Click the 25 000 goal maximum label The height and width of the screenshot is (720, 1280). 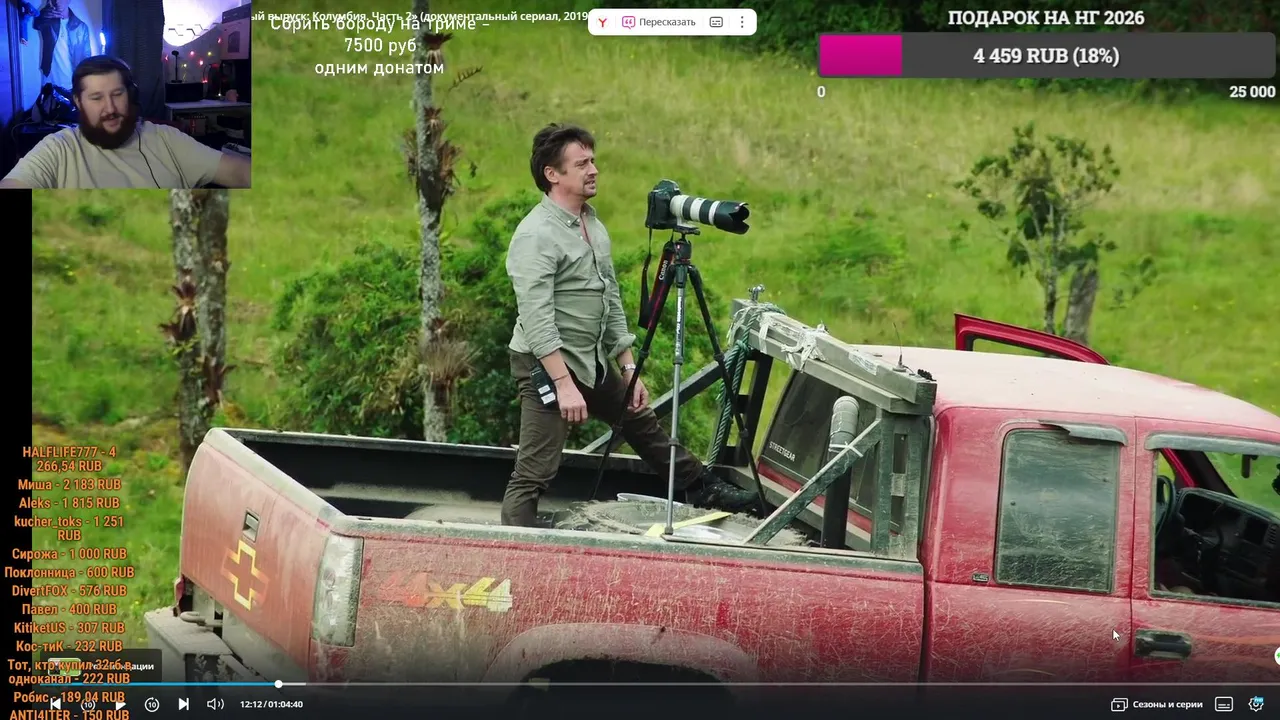click(1252, 92)
